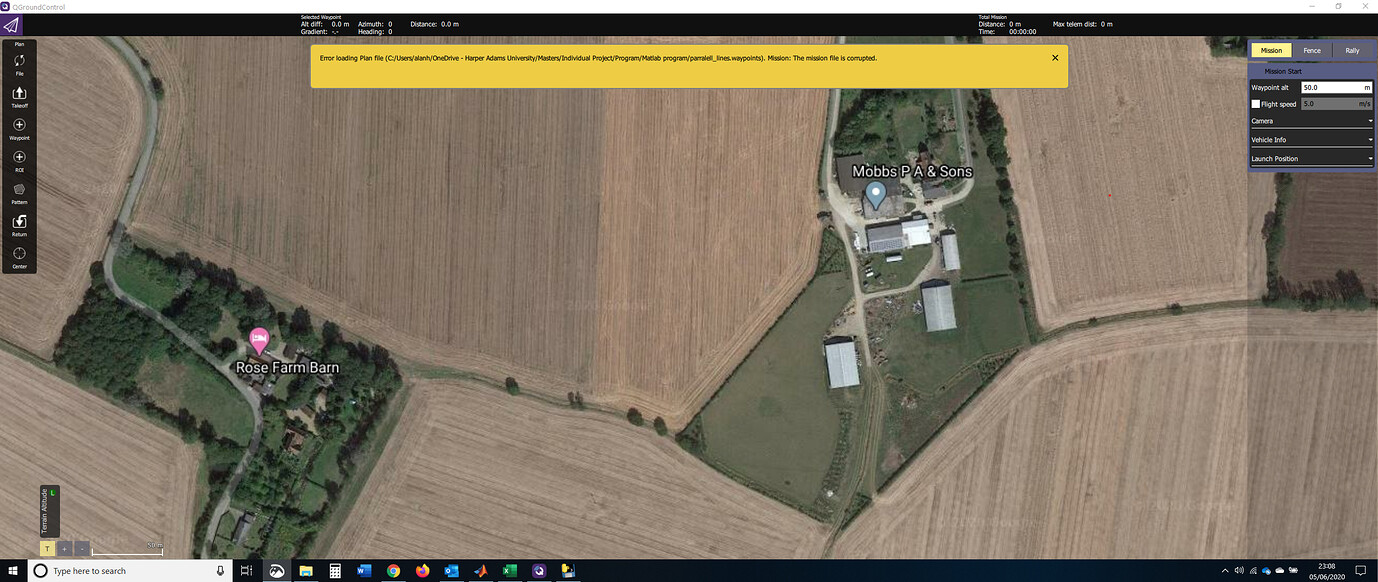
Task: Open the File tool in Plan toolbar
Action: pyautogui.click(x=19, y=65)
